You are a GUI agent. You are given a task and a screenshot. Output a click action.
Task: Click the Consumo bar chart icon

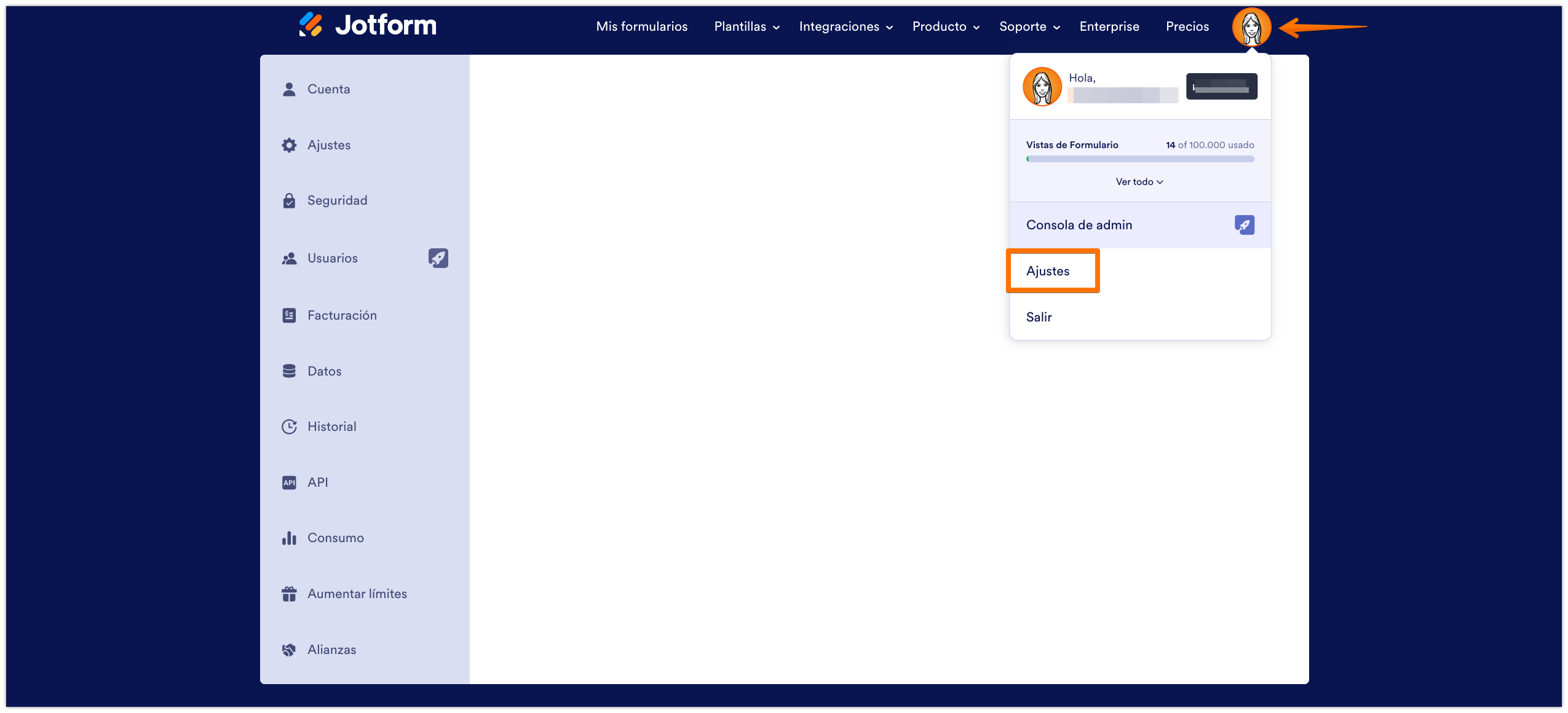[x=289, y=538]
